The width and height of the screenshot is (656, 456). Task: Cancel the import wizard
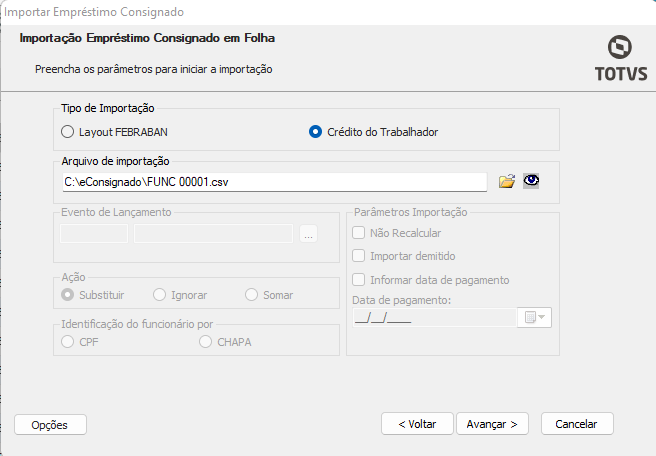coord(577,424)
